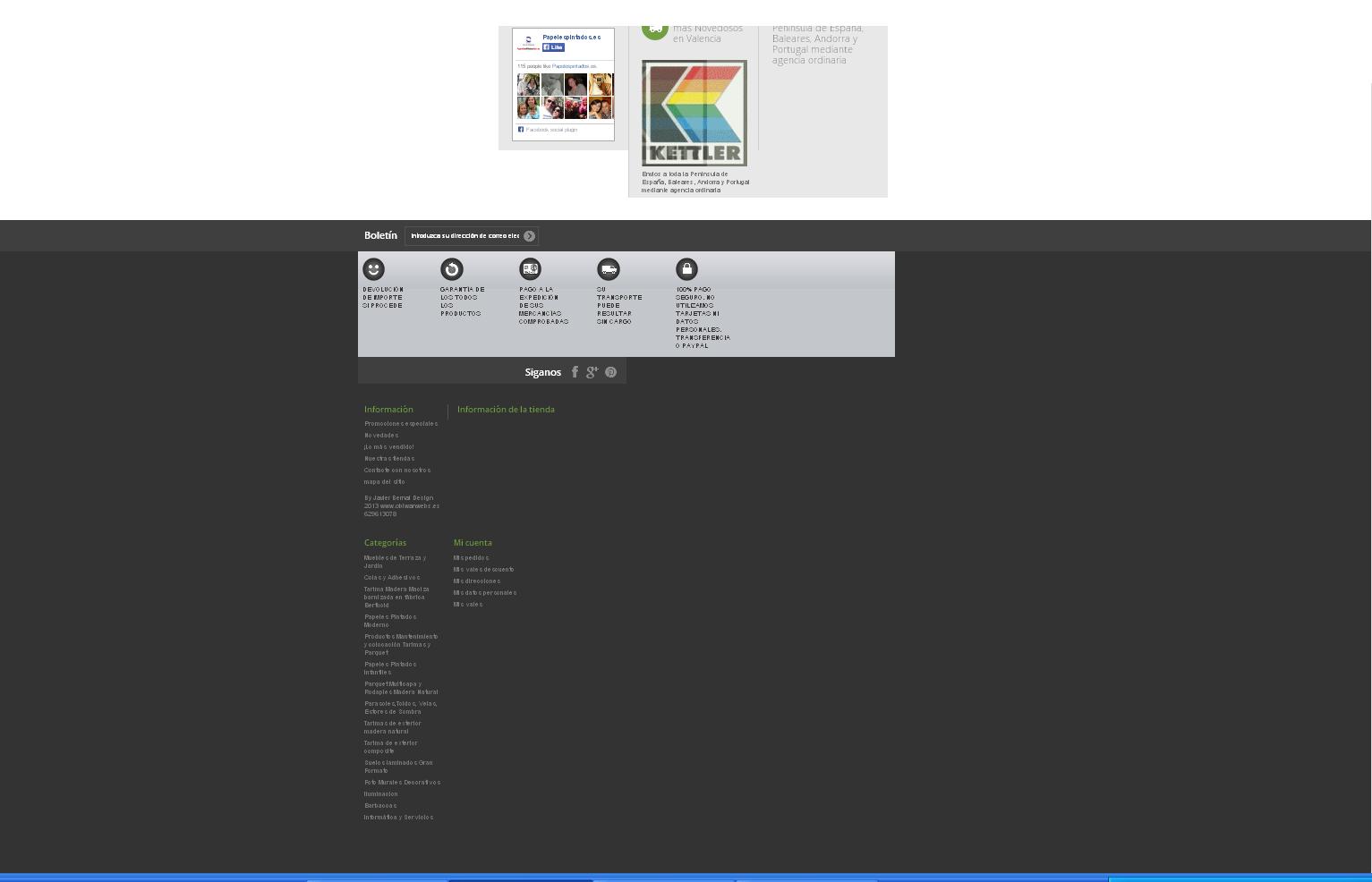Click the By Javier Bernal Design credit text

[x=402, y=506]
